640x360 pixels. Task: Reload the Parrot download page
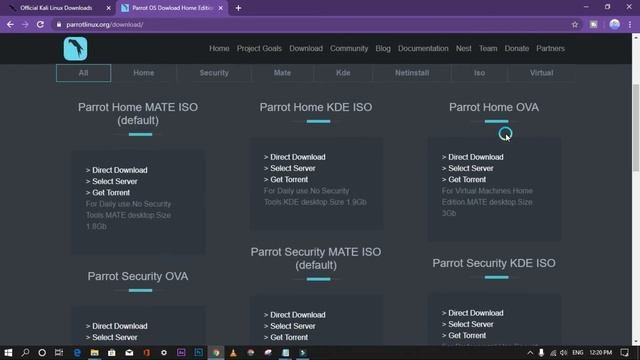click(40, 24)
